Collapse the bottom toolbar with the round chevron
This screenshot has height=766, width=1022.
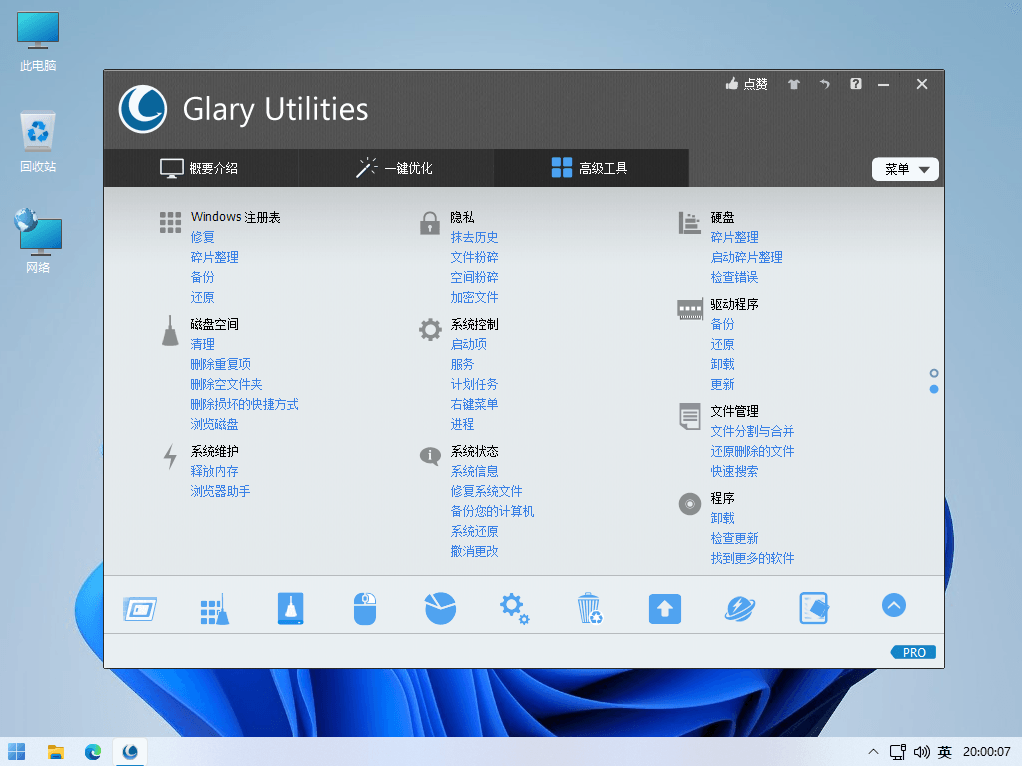click(x=894, y=605)
